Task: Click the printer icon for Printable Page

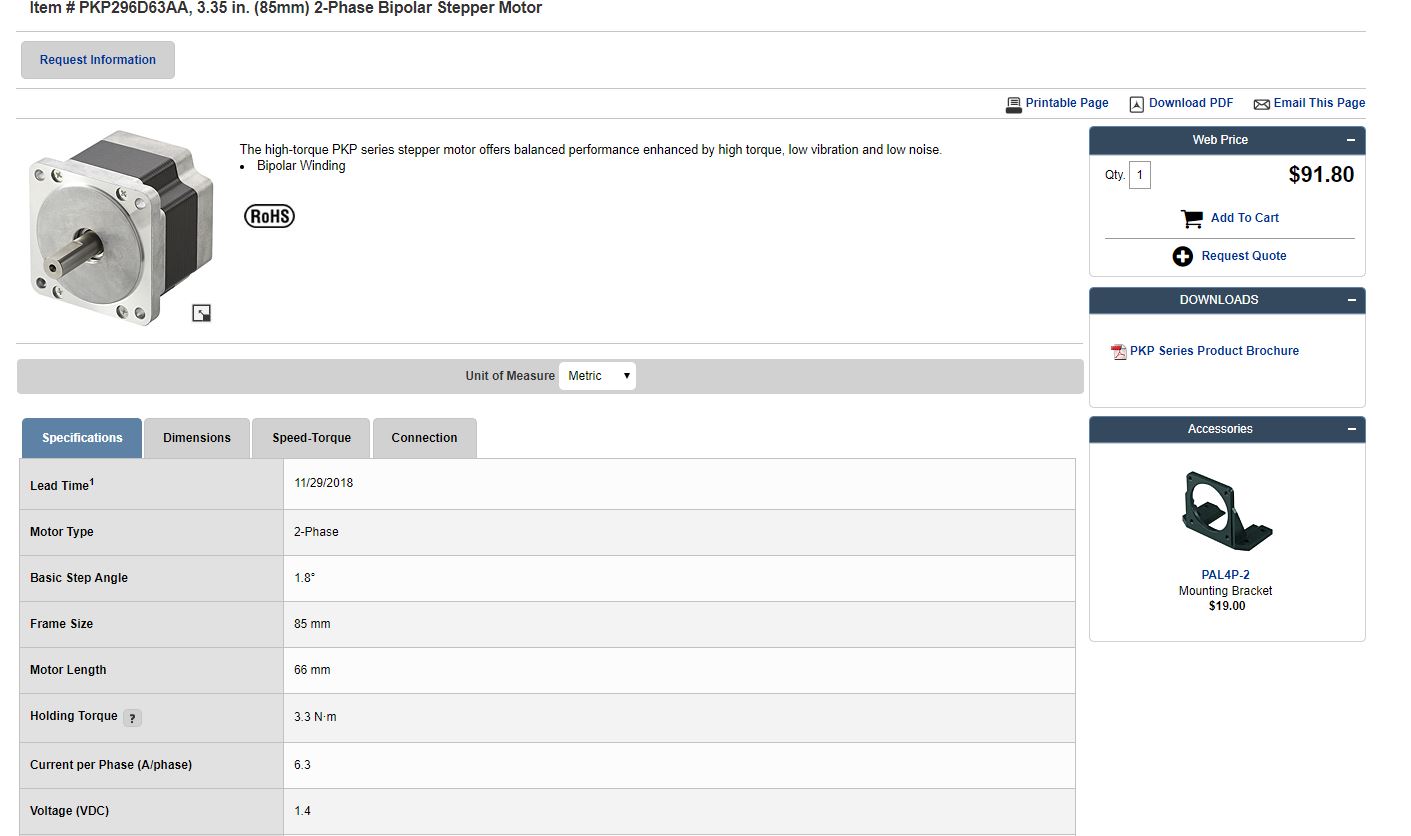Action: pos(1013,104)
